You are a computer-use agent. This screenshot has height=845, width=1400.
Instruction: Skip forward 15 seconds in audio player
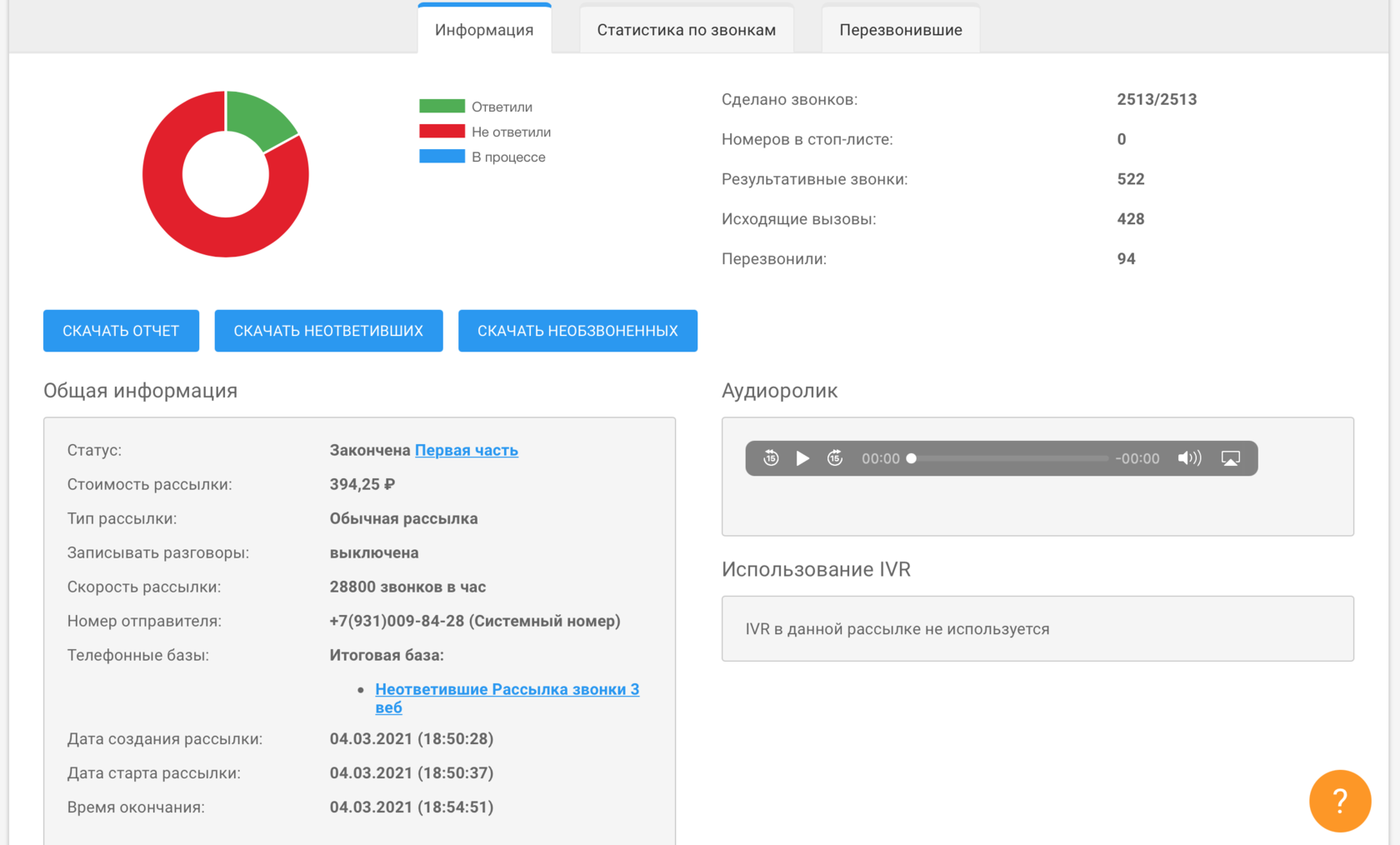(835, 458)
